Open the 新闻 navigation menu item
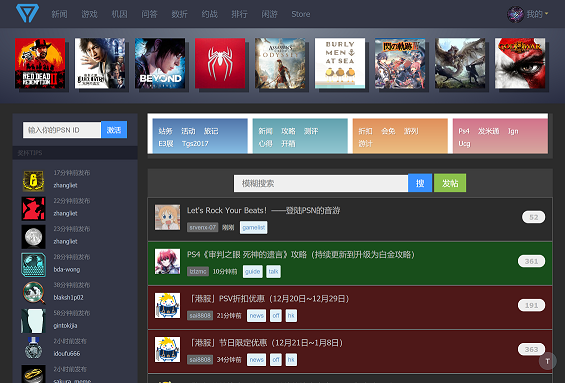Viewport: 565px width, 383px height. (x=59, y=14)
